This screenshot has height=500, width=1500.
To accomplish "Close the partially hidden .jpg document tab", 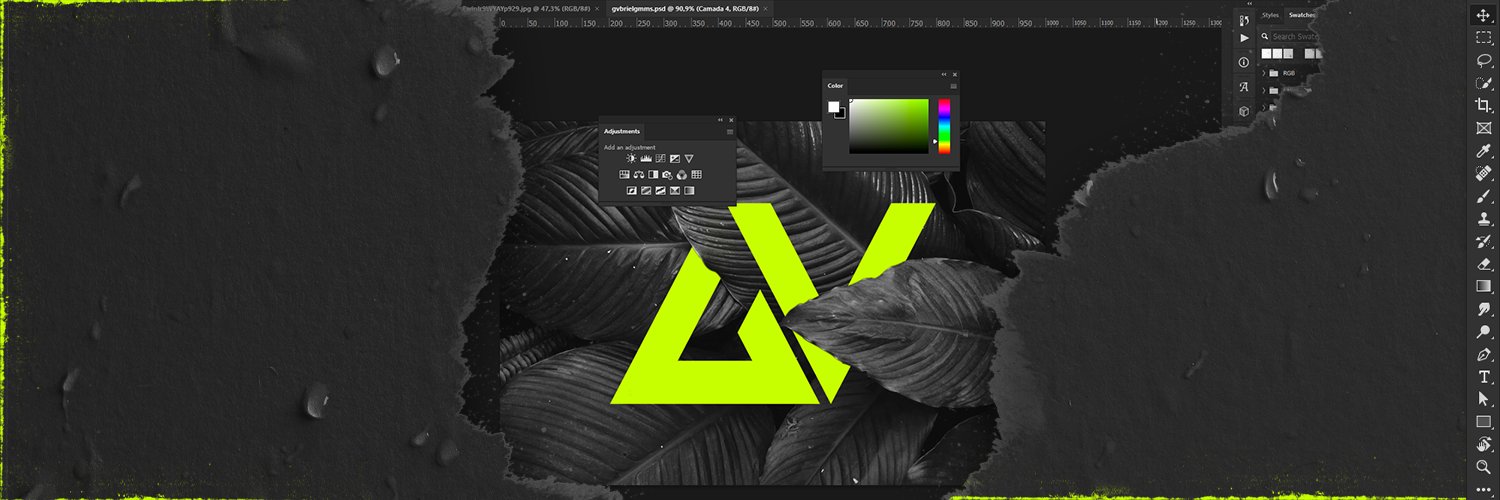I will tap(597, 7).
